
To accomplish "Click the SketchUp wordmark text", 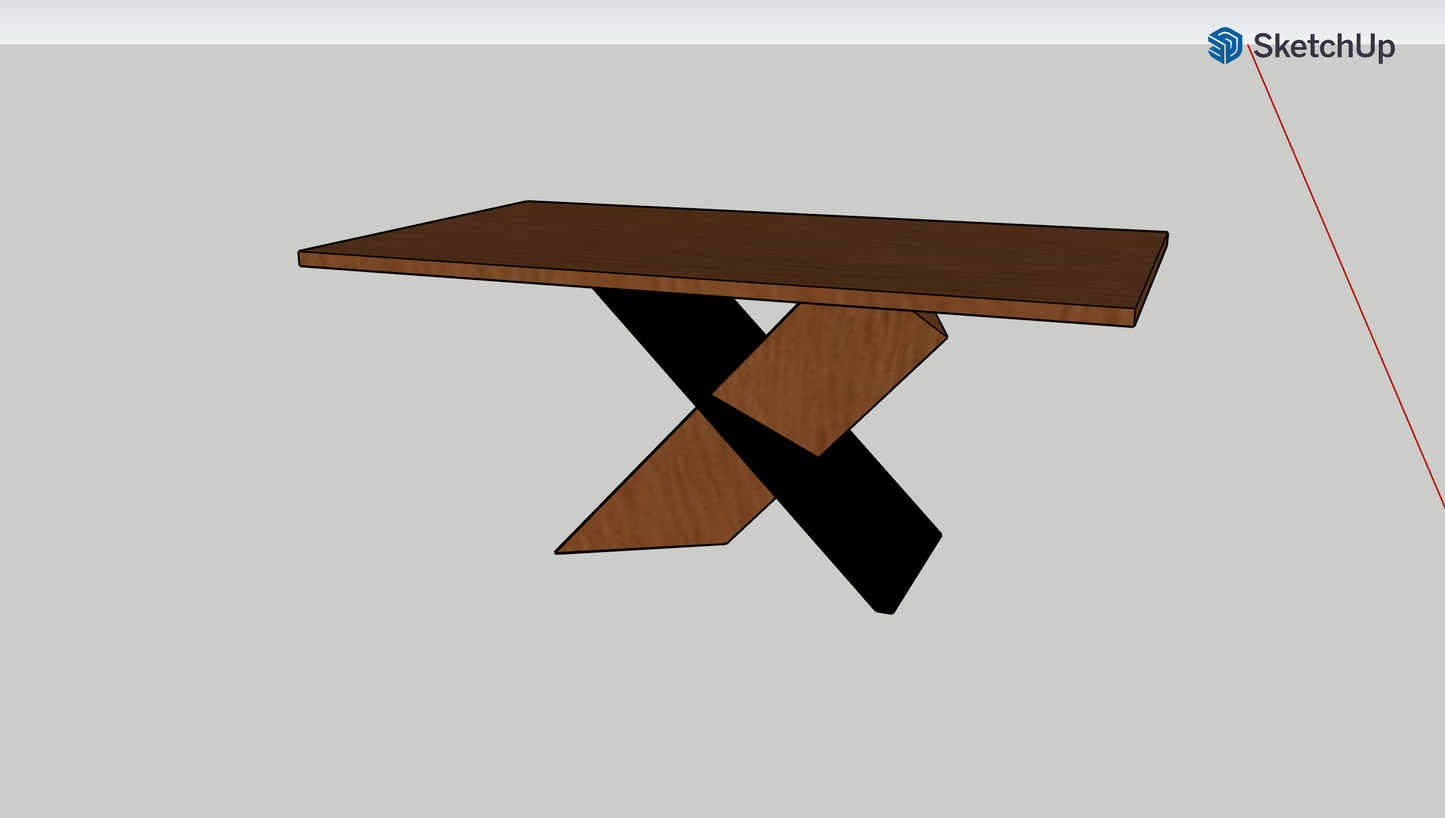I will click(1323, 46).
